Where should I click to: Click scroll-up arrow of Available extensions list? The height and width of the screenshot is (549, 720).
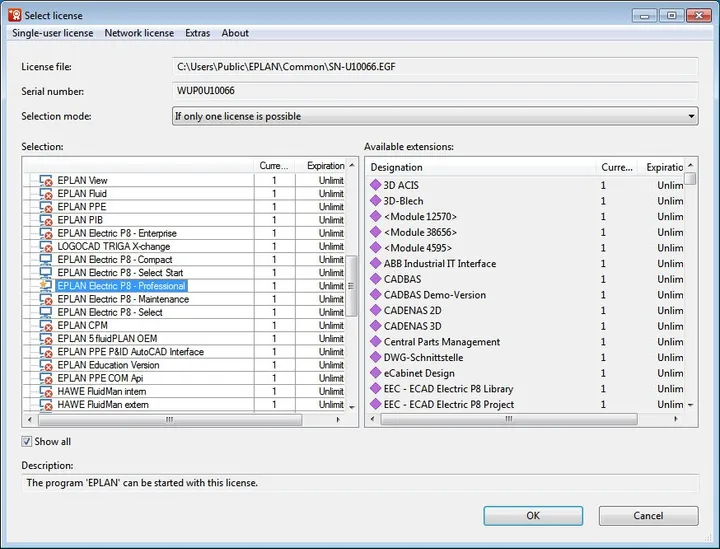point(690,166)
